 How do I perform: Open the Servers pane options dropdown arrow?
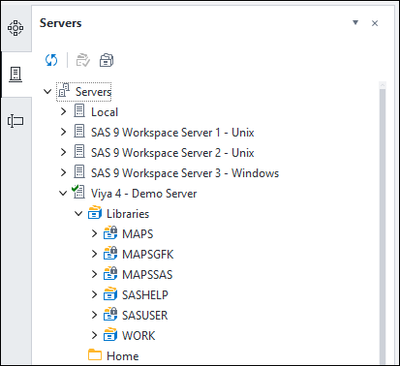(x=356, y=23)
